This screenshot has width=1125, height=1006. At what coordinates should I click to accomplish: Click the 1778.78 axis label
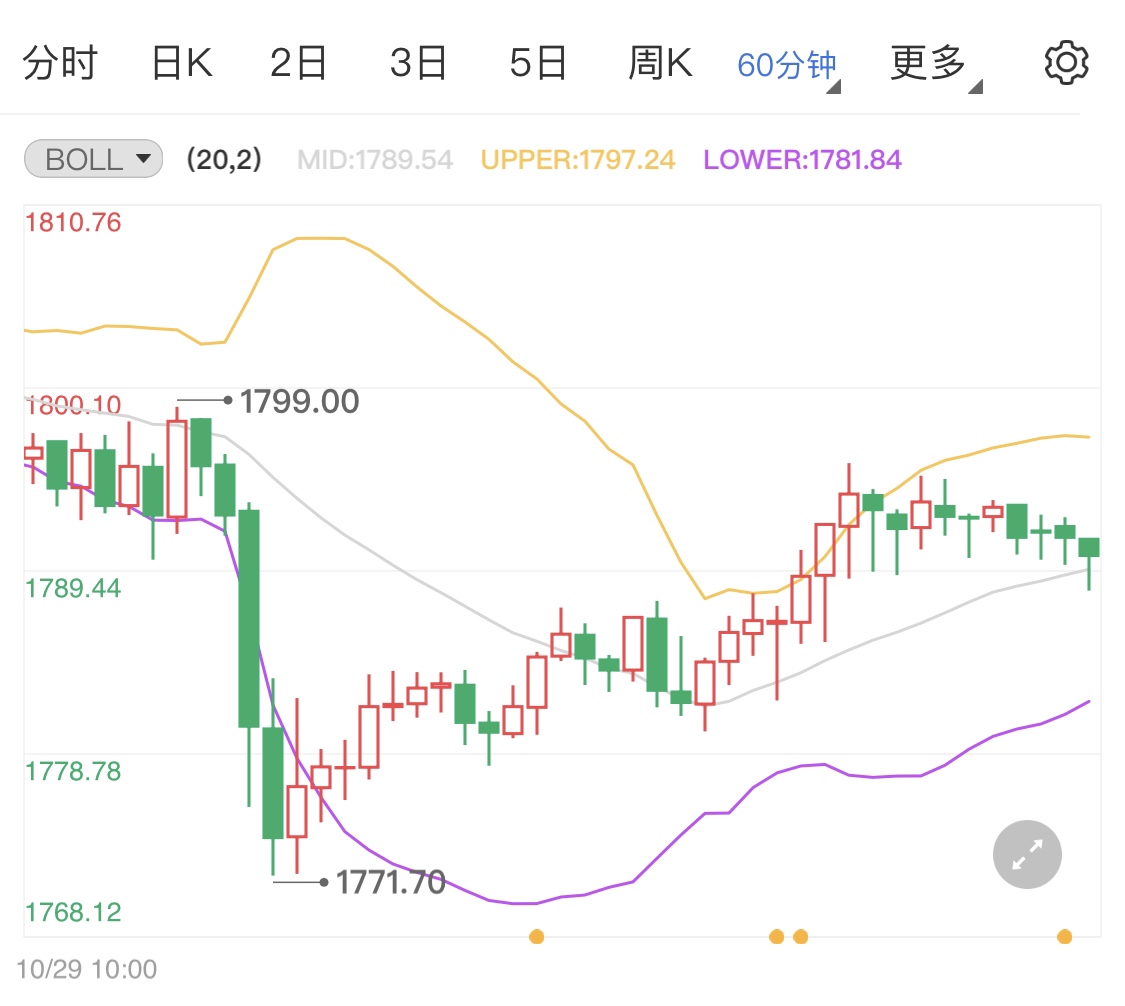(73, 771)
